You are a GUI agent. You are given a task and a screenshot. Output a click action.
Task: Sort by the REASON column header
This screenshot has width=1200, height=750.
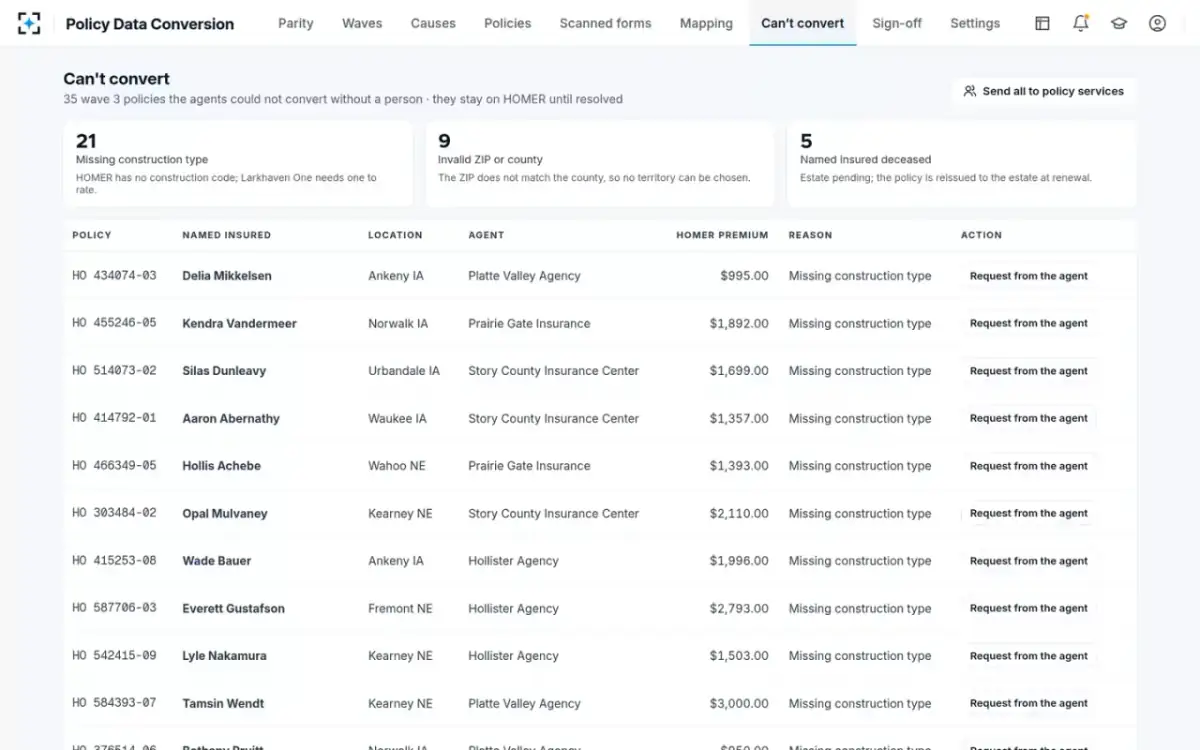[x=810, y=235]
